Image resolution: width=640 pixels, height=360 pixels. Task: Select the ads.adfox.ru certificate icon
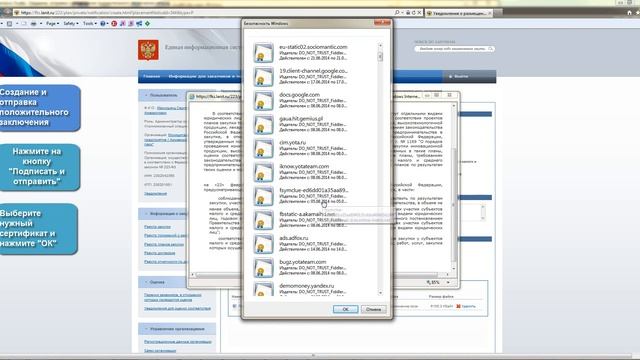(263, 244)
